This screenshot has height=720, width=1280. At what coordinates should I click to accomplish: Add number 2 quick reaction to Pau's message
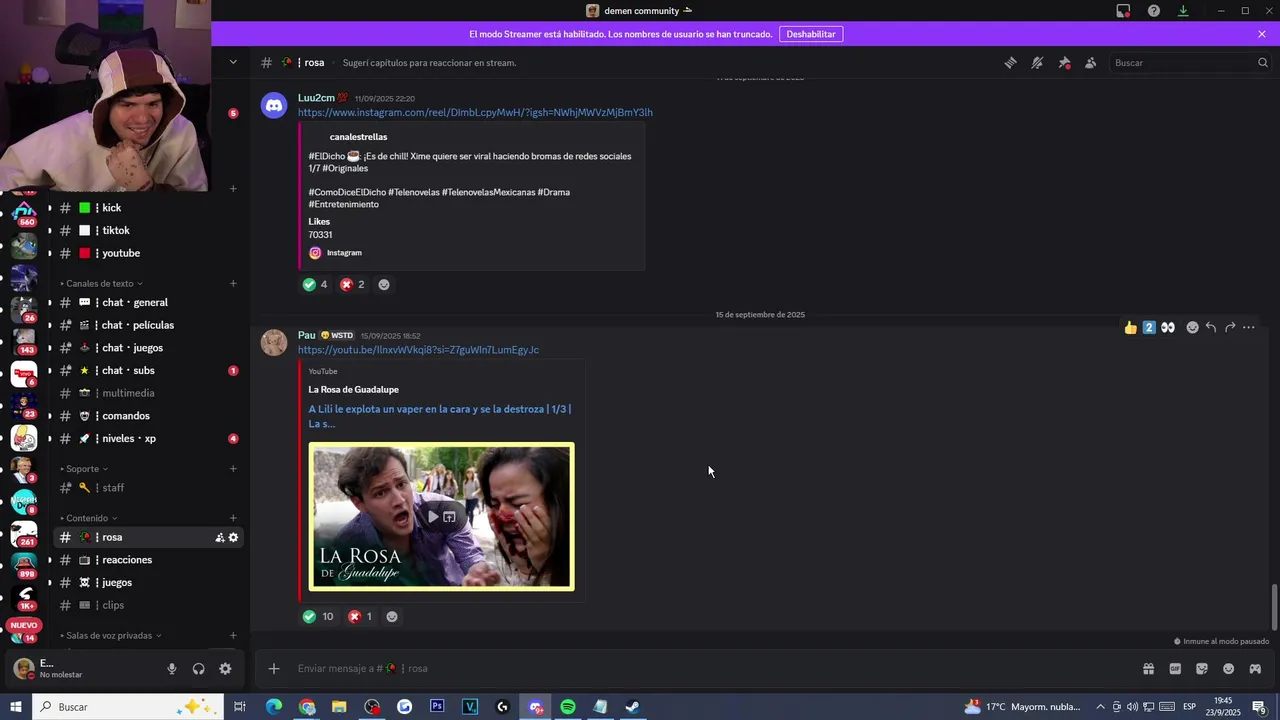[1149, 327]
